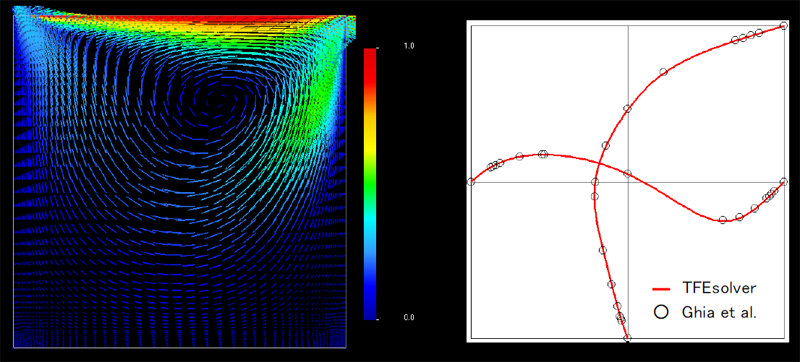Click the data circle at the chart's left axis end

click(471, 182)
